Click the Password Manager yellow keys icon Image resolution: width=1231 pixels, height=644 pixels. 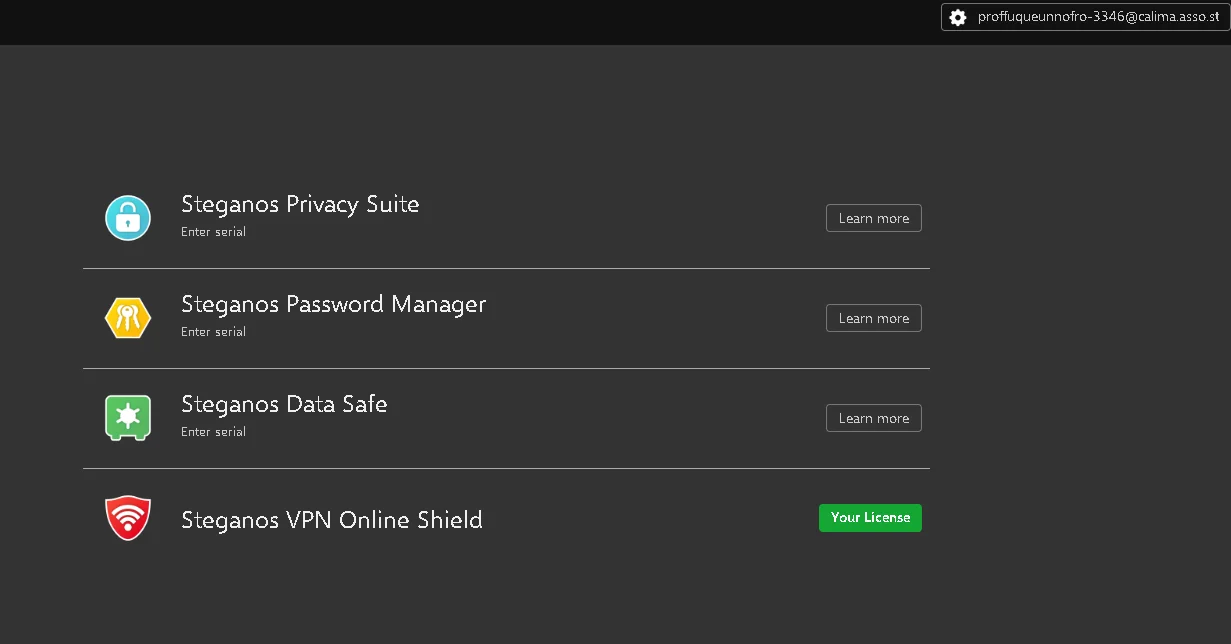[128, 318]
